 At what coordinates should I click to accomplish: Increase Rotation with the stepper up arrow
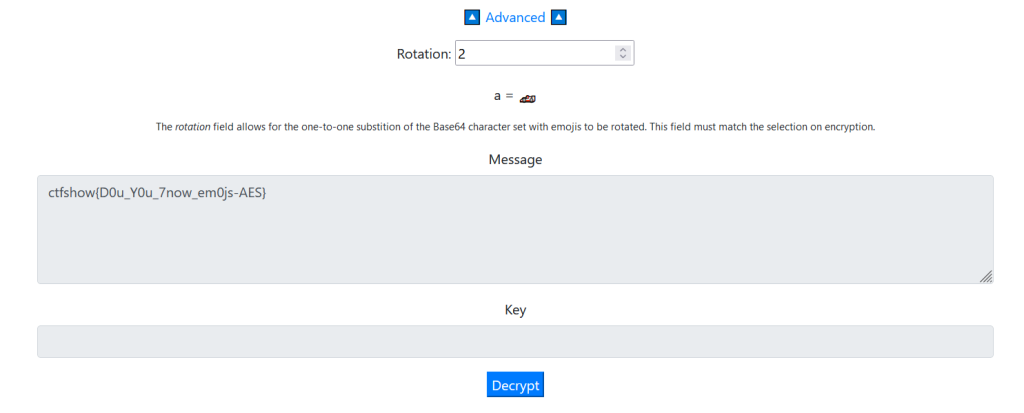tap(623, 49)
